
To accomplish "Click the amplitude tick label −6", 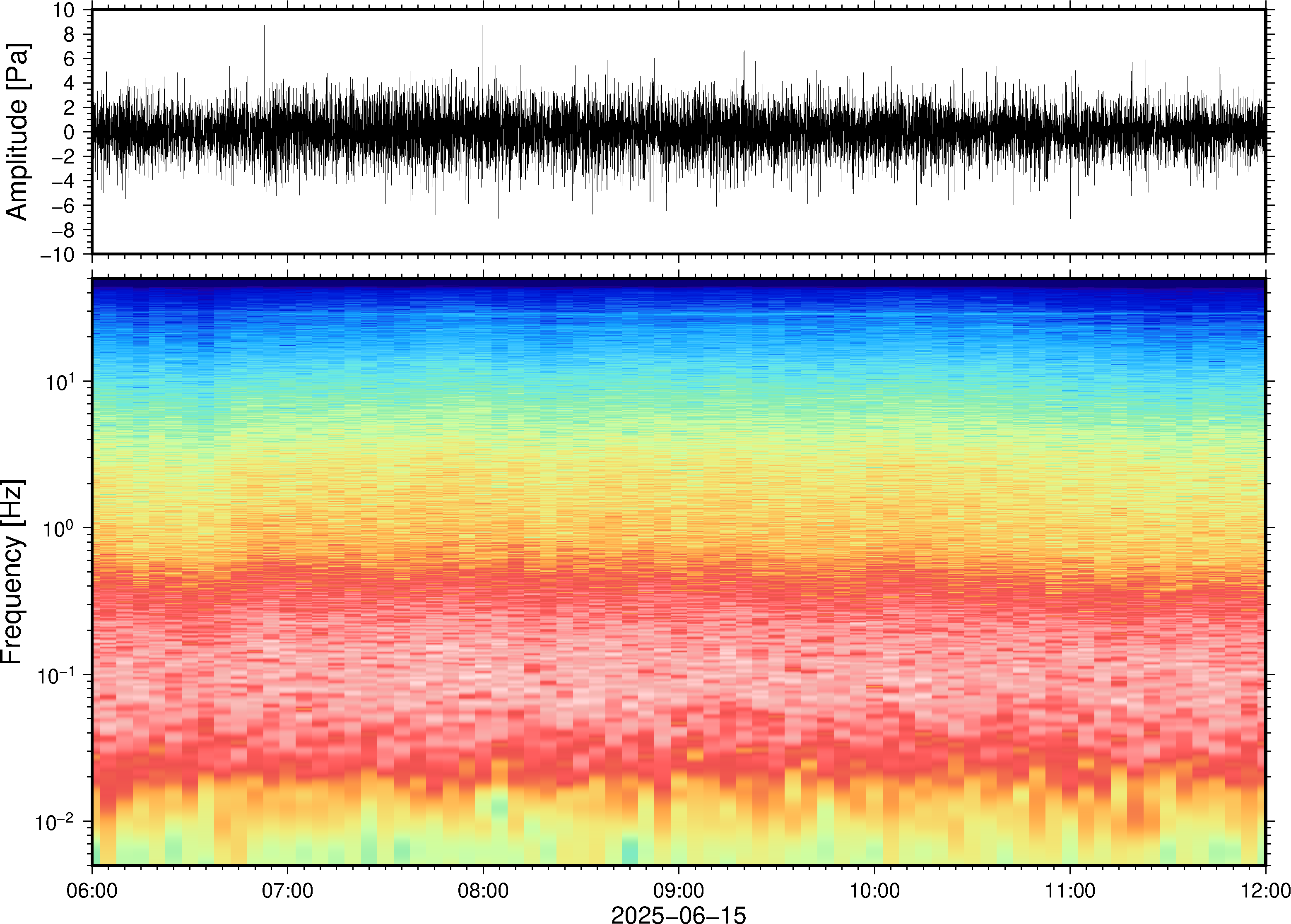I will coord(63,206).
